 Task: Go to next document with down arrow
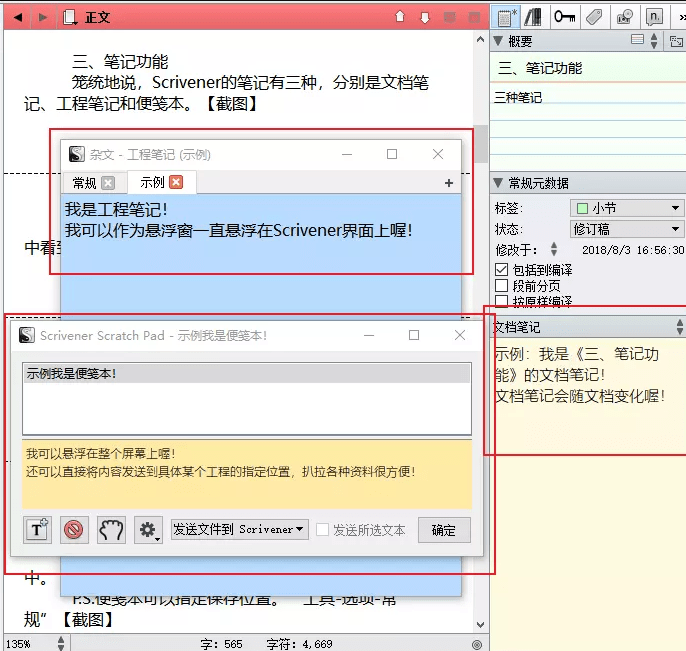(425, 17)
